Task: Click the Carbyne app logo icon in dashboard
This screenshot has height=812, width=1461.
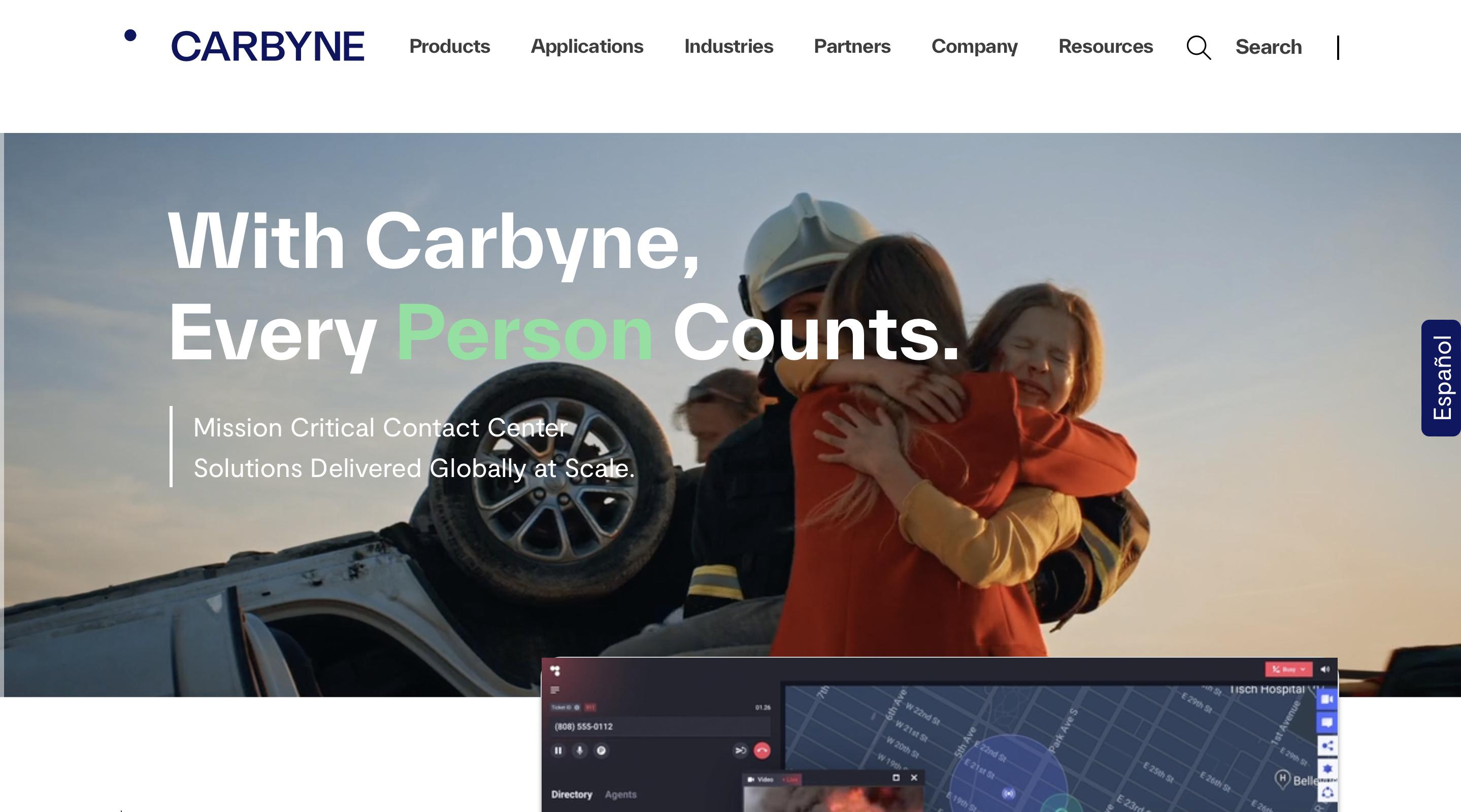Action: click(x=555, y=671)
